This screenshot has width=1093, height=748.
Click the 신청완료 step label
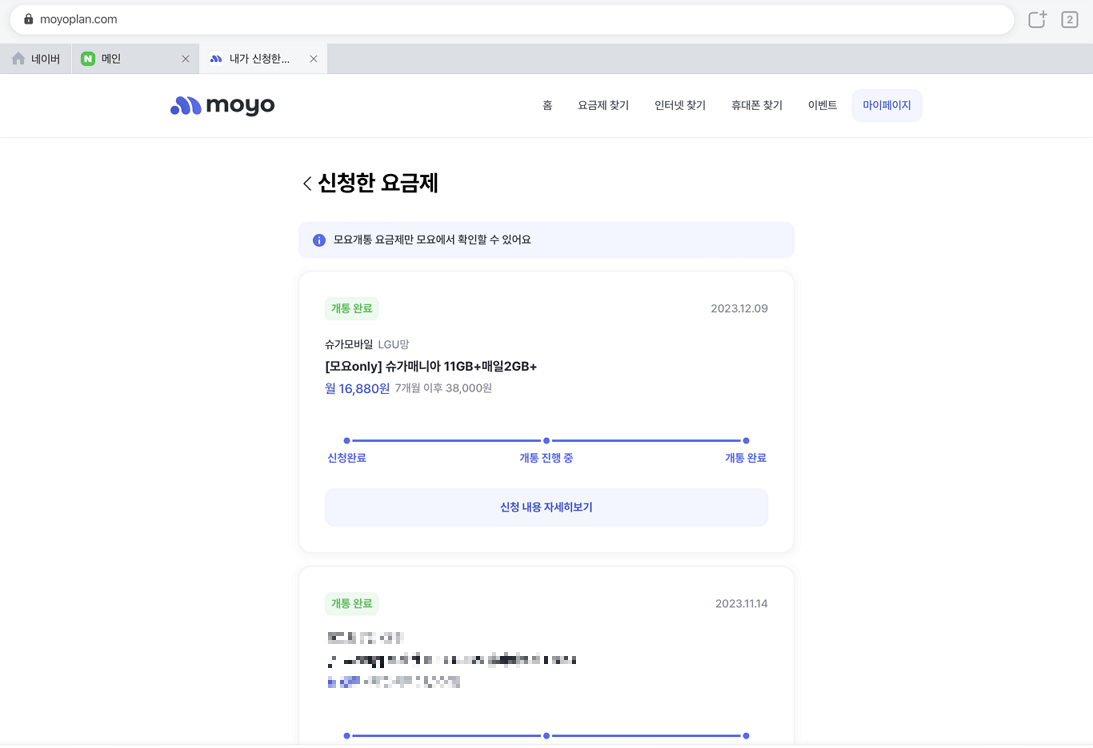tap(346, 458)
